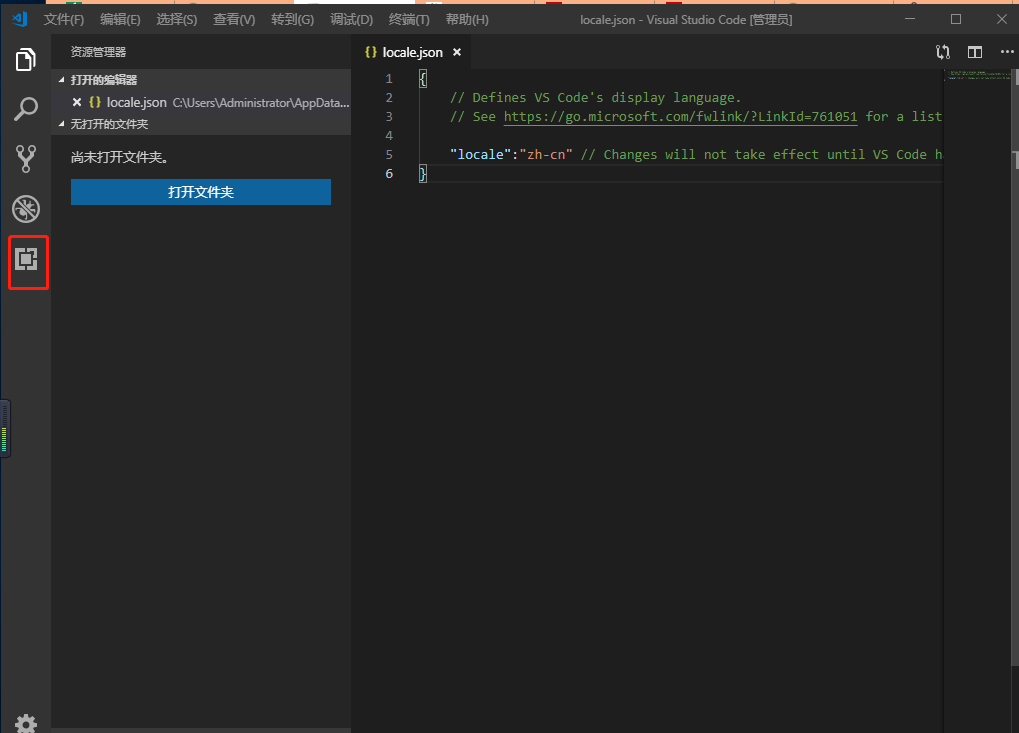Open the 编辑(E) menu

click(120, 19)
